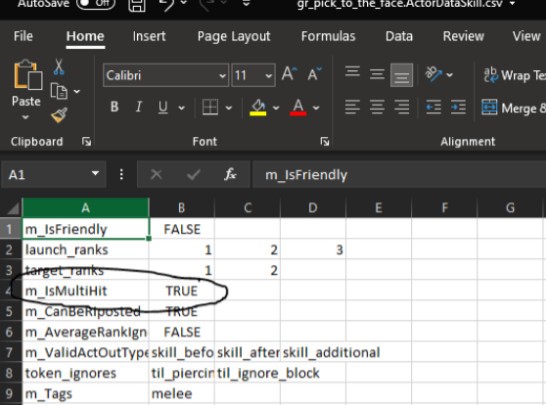Select the cell containing melee
This screenshot has width=546, height=405.
[x=181, y=394]
